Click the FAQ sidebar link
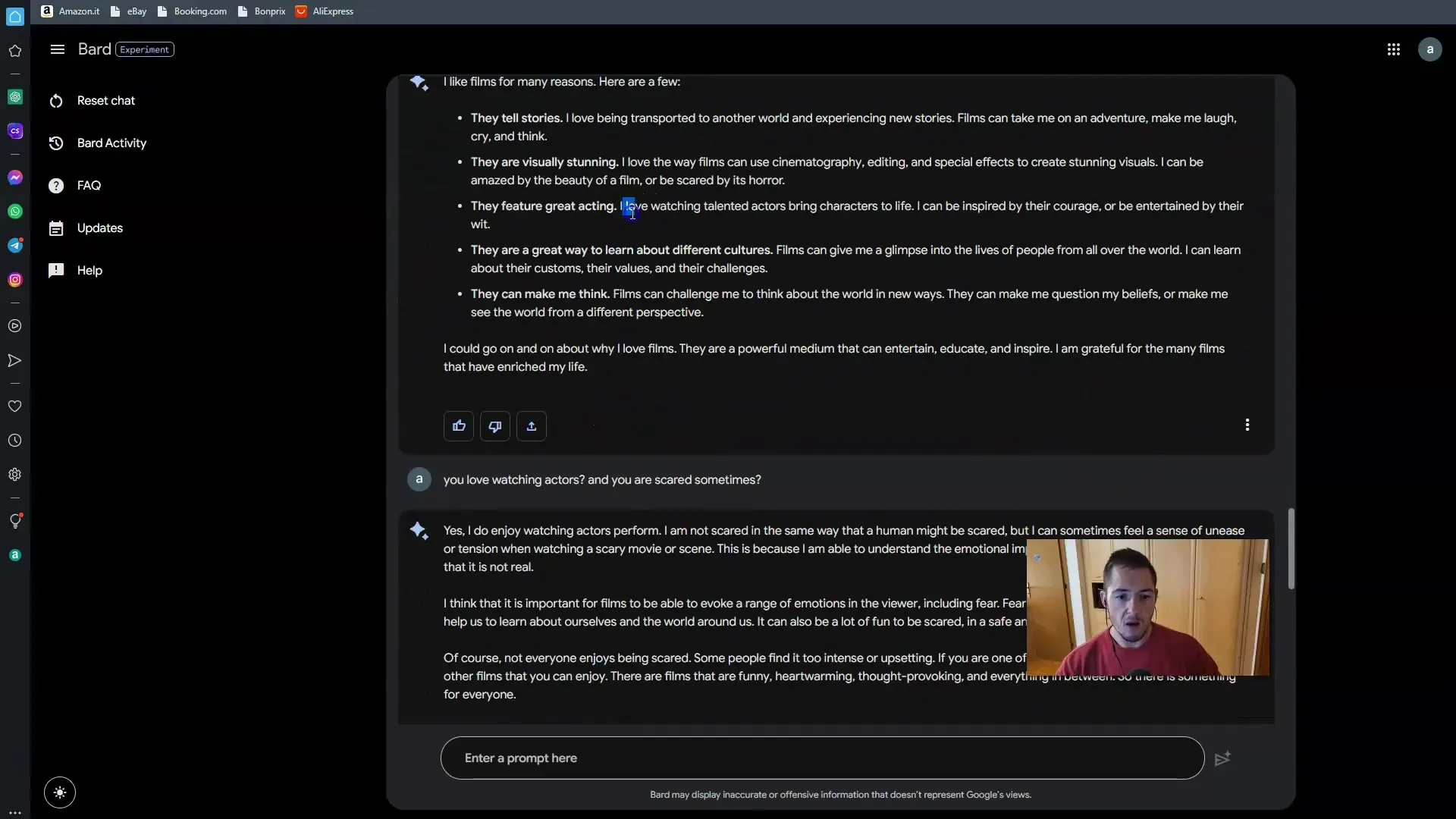Image resolution: width=1456 pixels, height=819 pixels. click(88, 186)
